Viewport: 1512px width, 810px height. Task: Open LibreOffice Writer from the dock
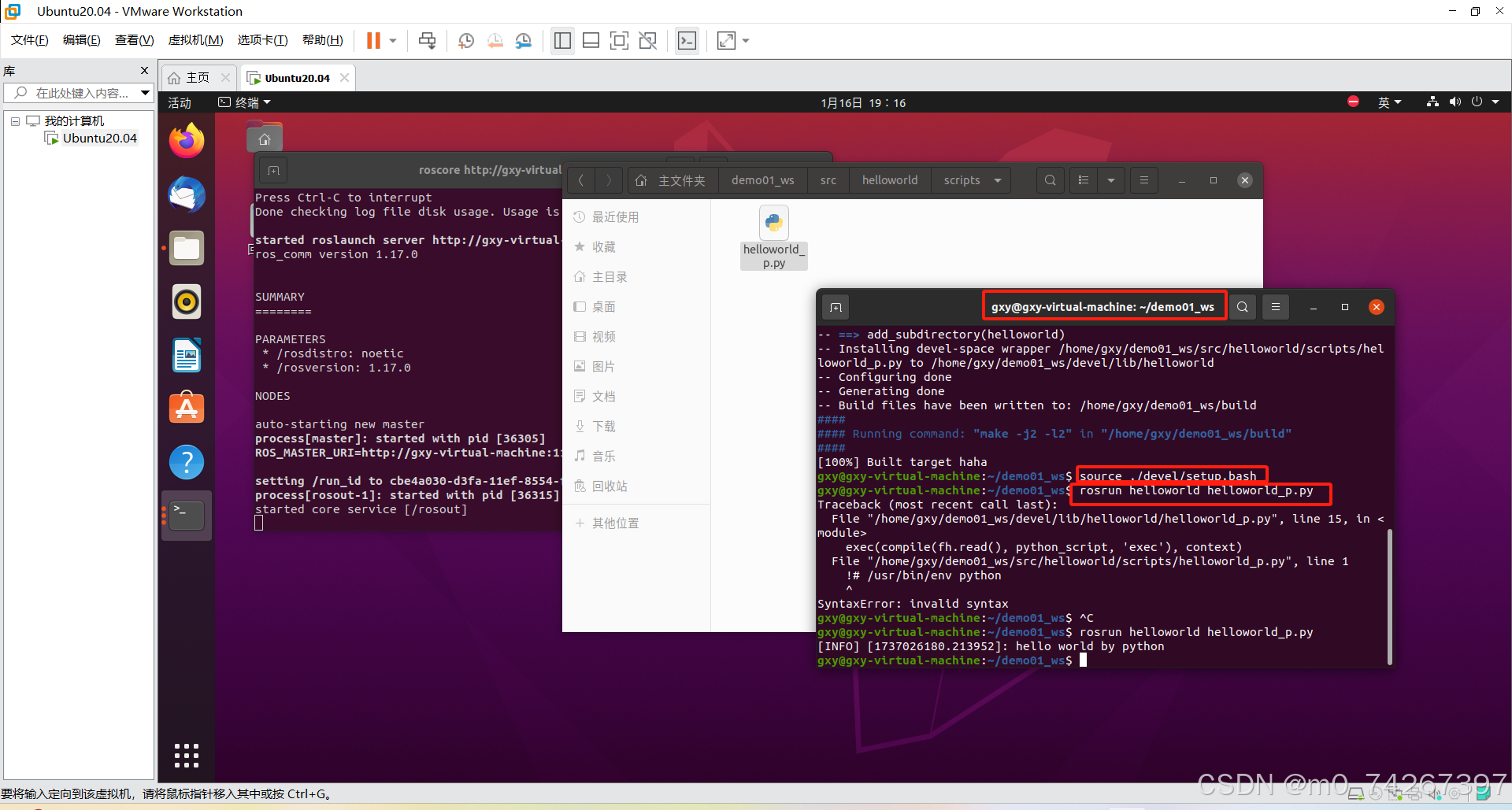[x=187, y=355]
